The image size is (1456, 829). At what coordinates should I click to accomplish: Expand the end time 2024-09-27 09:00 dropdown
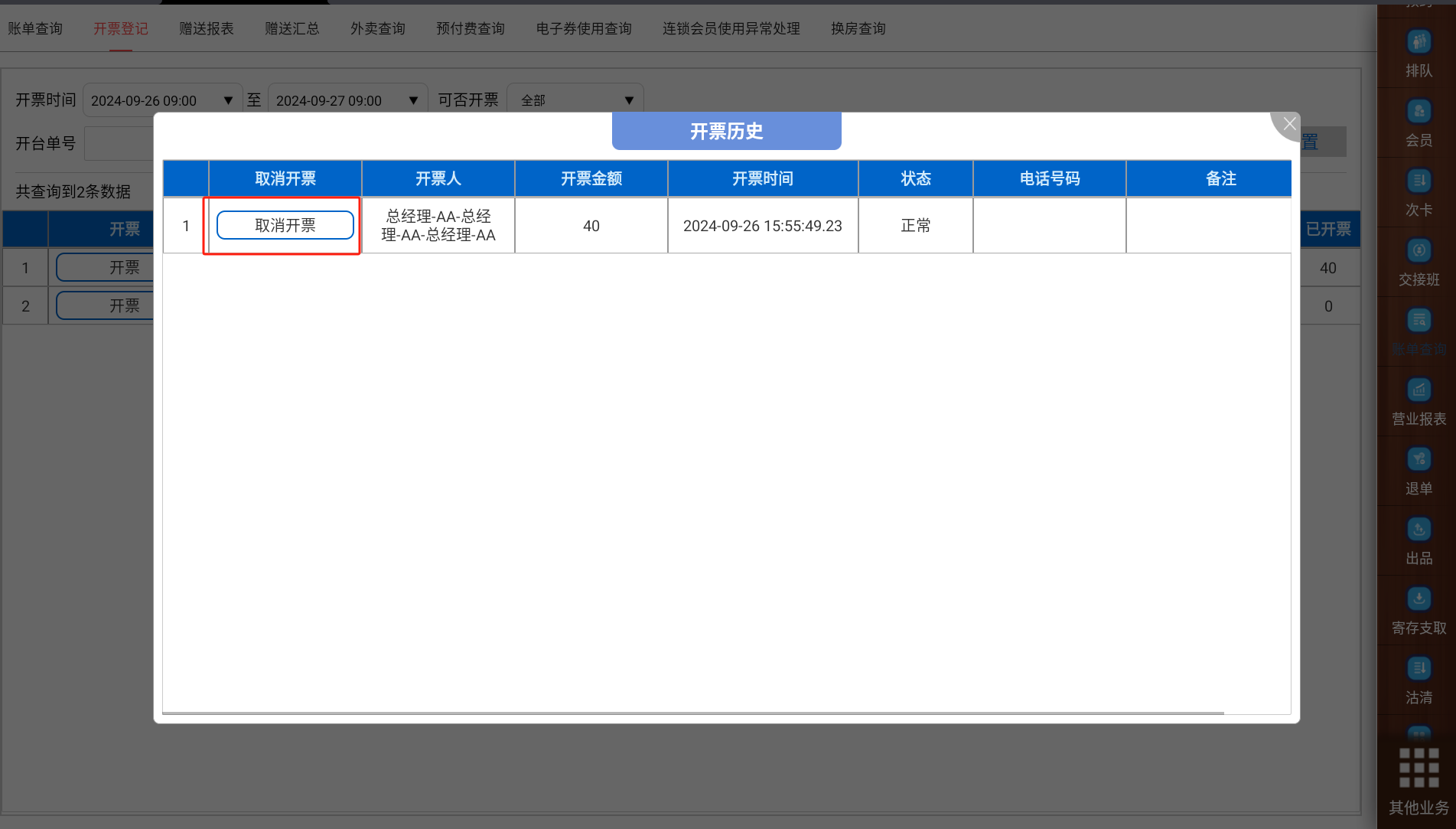[x=347, y=100]
